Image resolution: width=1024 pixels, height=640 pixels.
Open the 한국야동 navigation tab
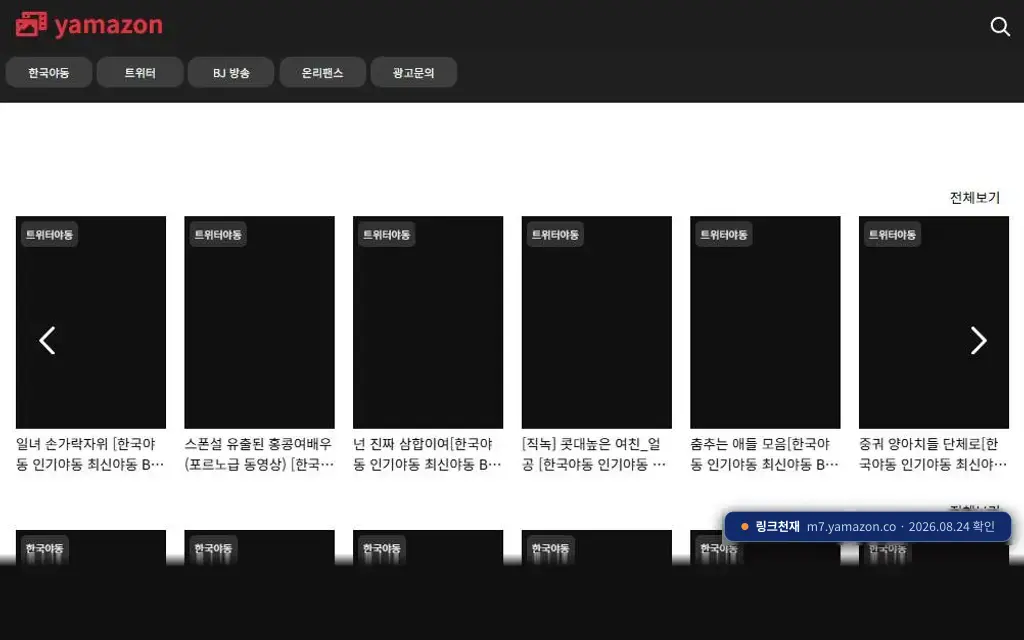pos(49,72)
